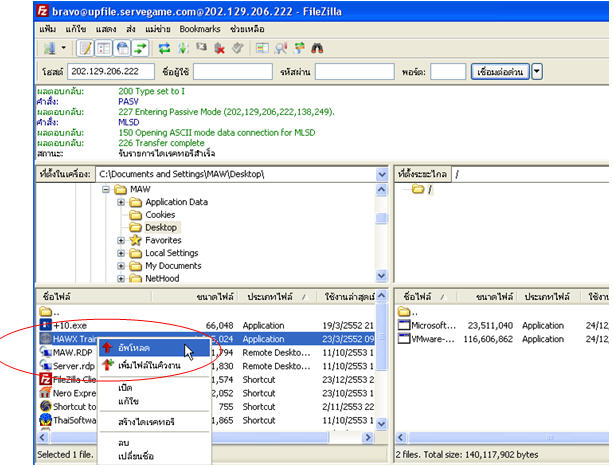
Task: Select remote Microsoft... application file icon
Action: click(x=404, y=325)
